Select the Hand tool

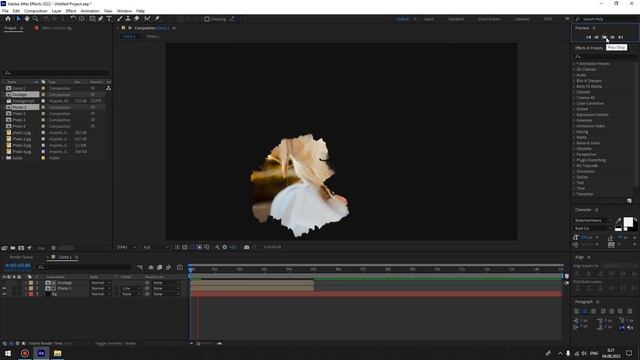point(27,19)
